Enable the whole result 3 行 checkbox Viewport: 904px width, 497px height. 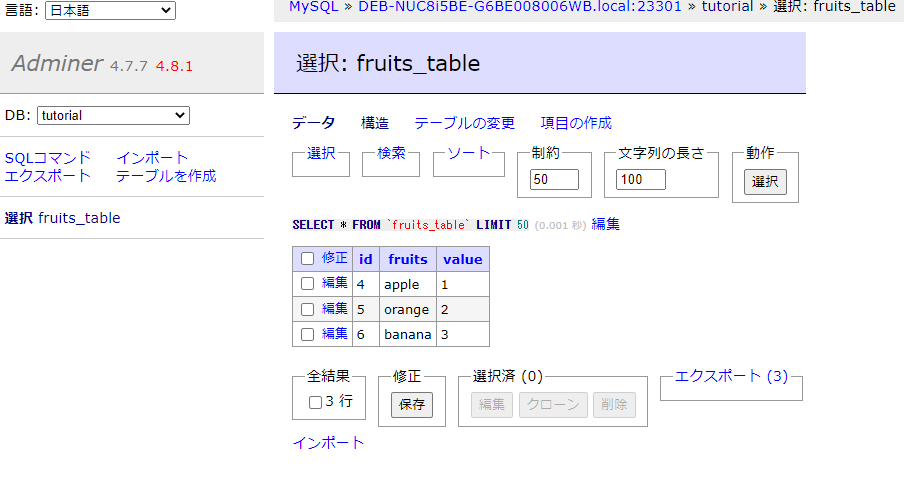pos(315,402)
